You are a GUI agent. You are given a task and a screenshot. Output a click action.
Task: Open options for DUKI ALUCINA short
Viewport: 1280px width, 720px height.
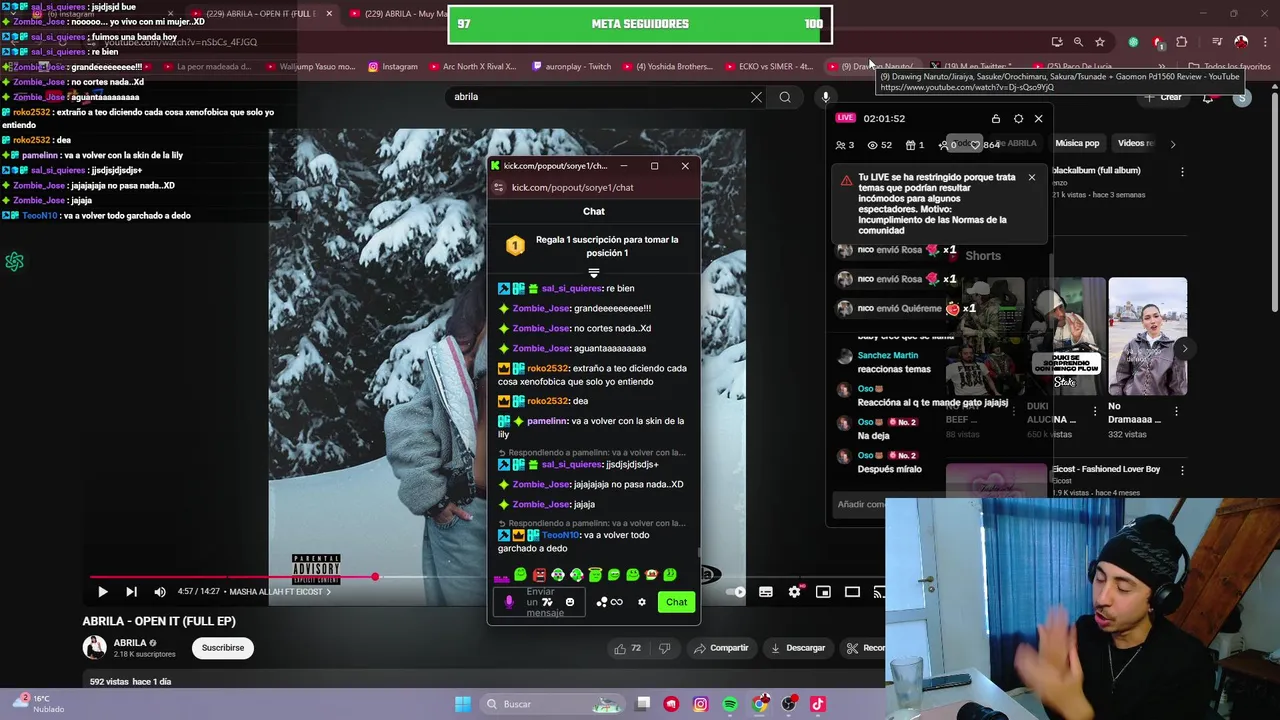(1095, 411)
